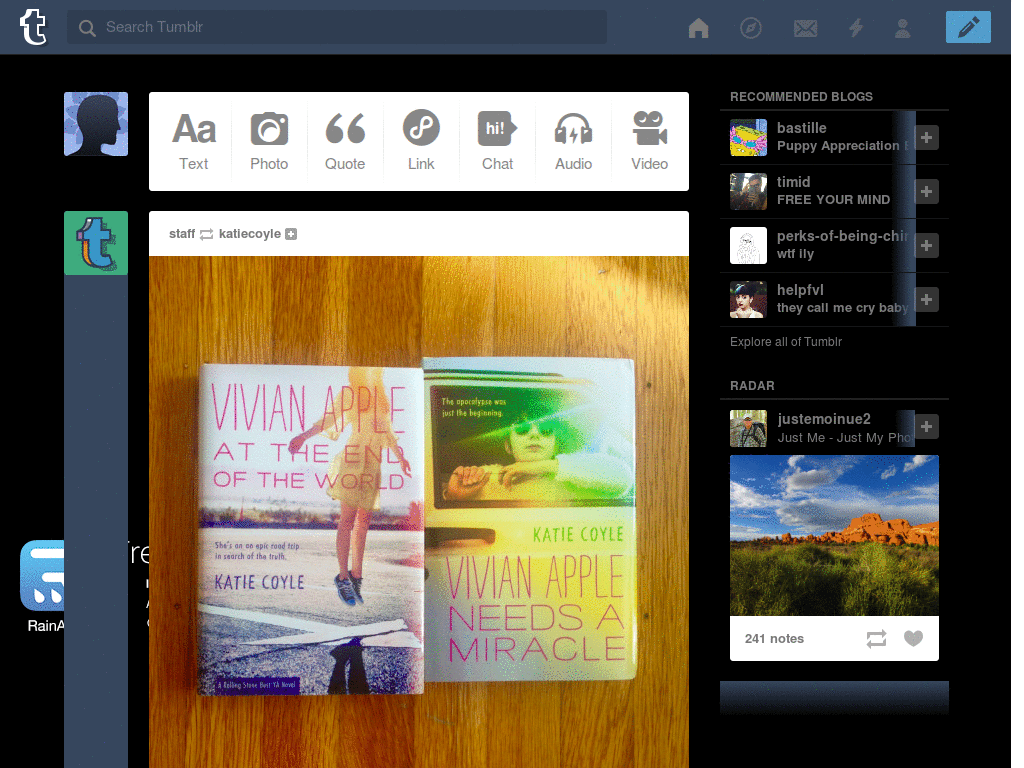Screen dimensions: 1024x768
Task: View the 241 notes on radar post
Action: pos(774,639)
